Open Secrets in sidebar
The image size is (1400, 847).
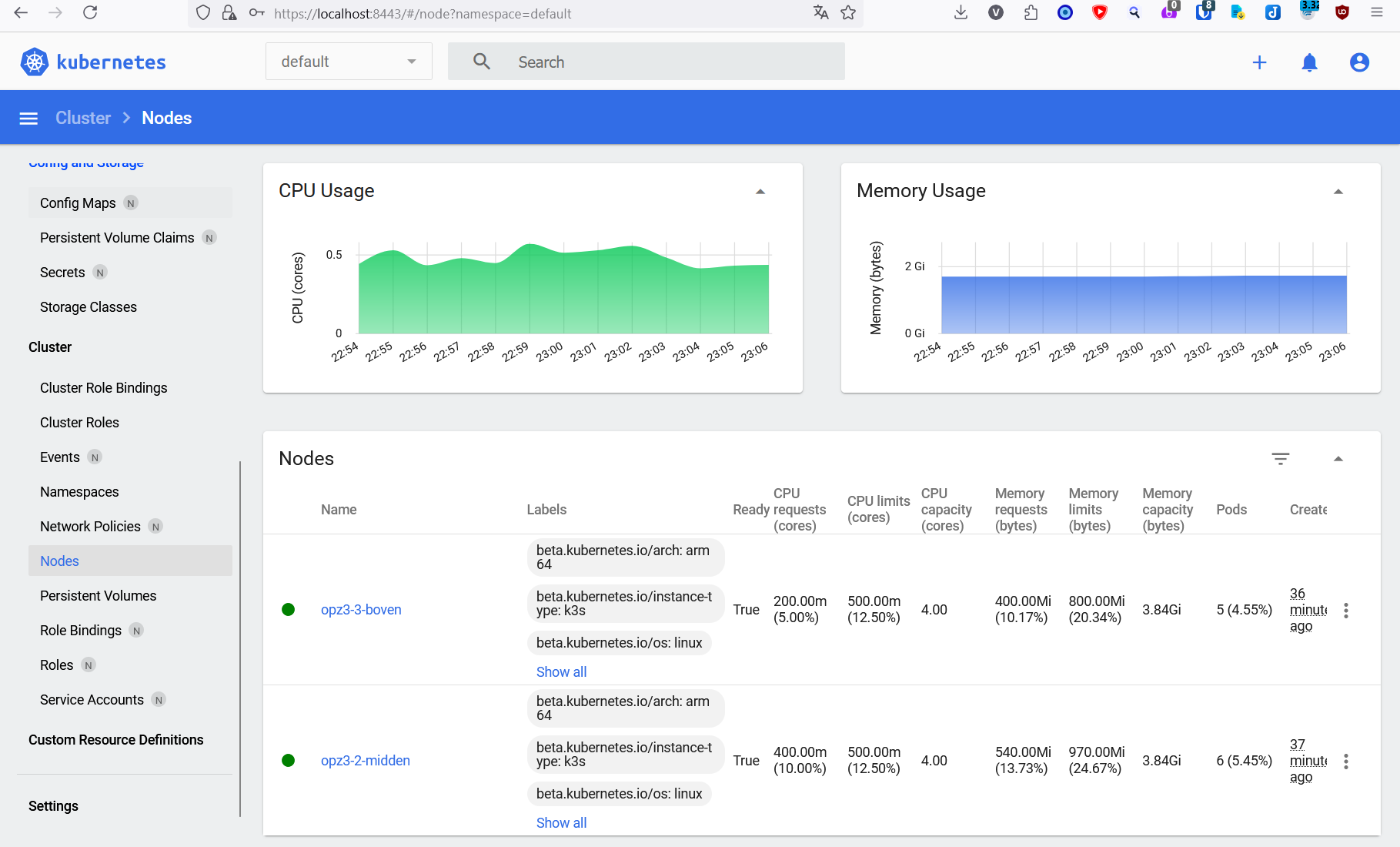pyautogui.click(x=130, y=272)
